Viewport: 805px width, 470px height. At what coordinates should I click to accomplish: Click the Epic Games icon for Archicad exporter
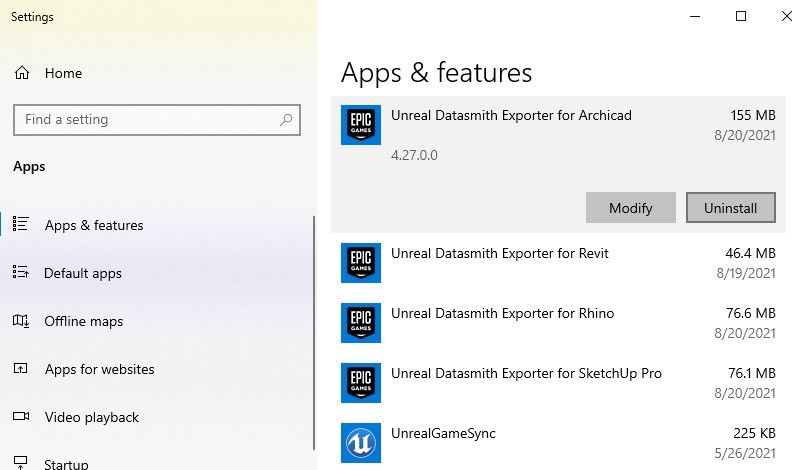(x=360, y=125)
